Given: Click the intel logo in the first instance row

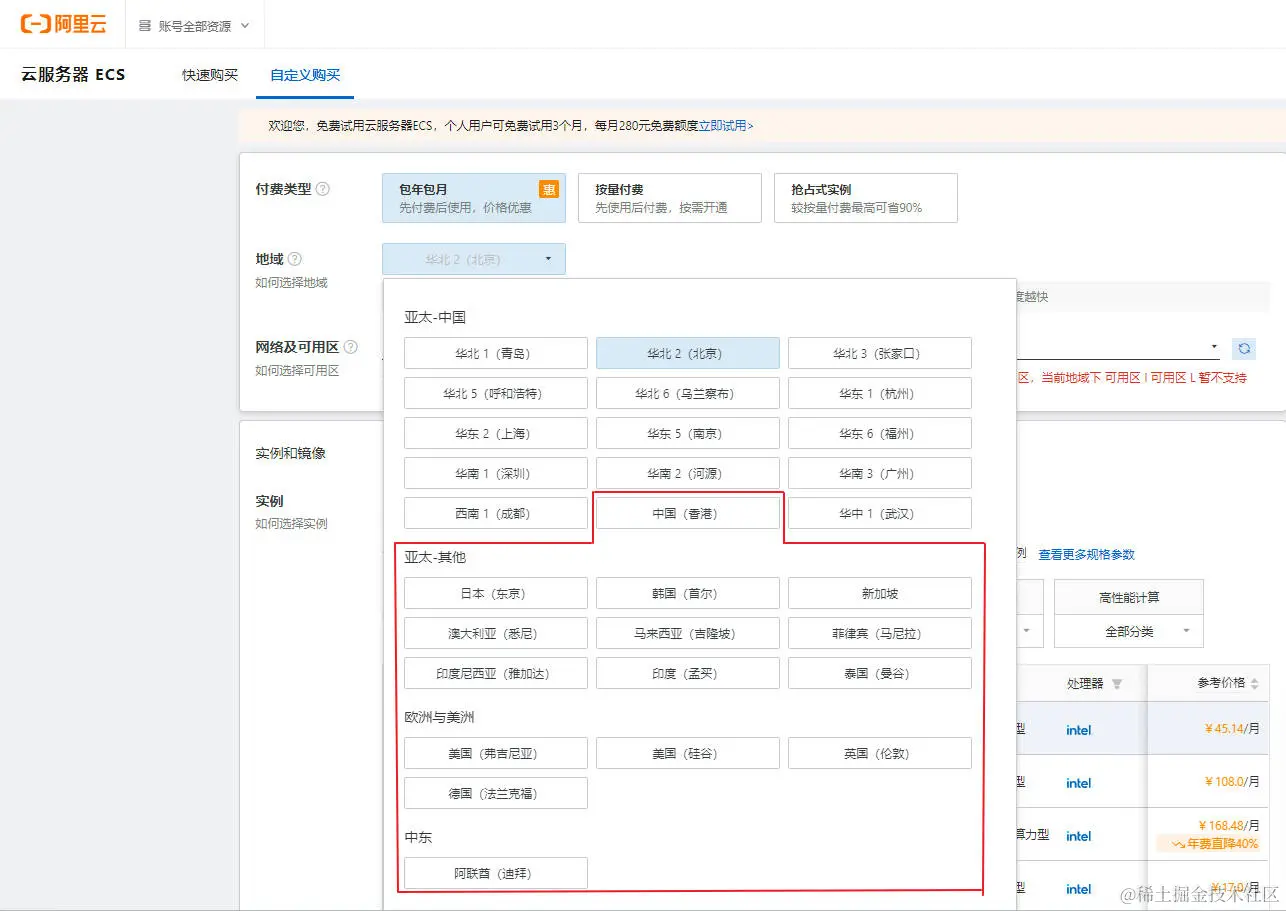Looking at the screenshot, I should 1078,730.
